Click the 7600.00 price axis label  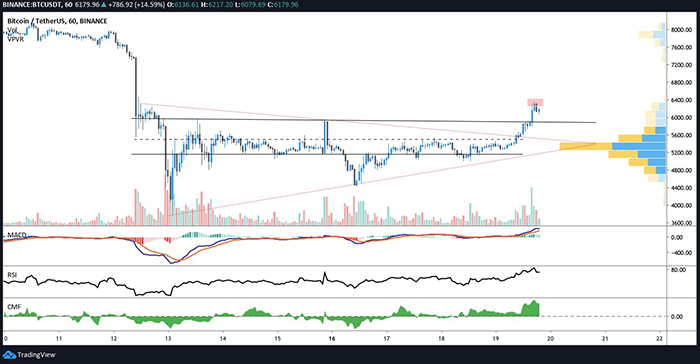(x=681, y=47)
